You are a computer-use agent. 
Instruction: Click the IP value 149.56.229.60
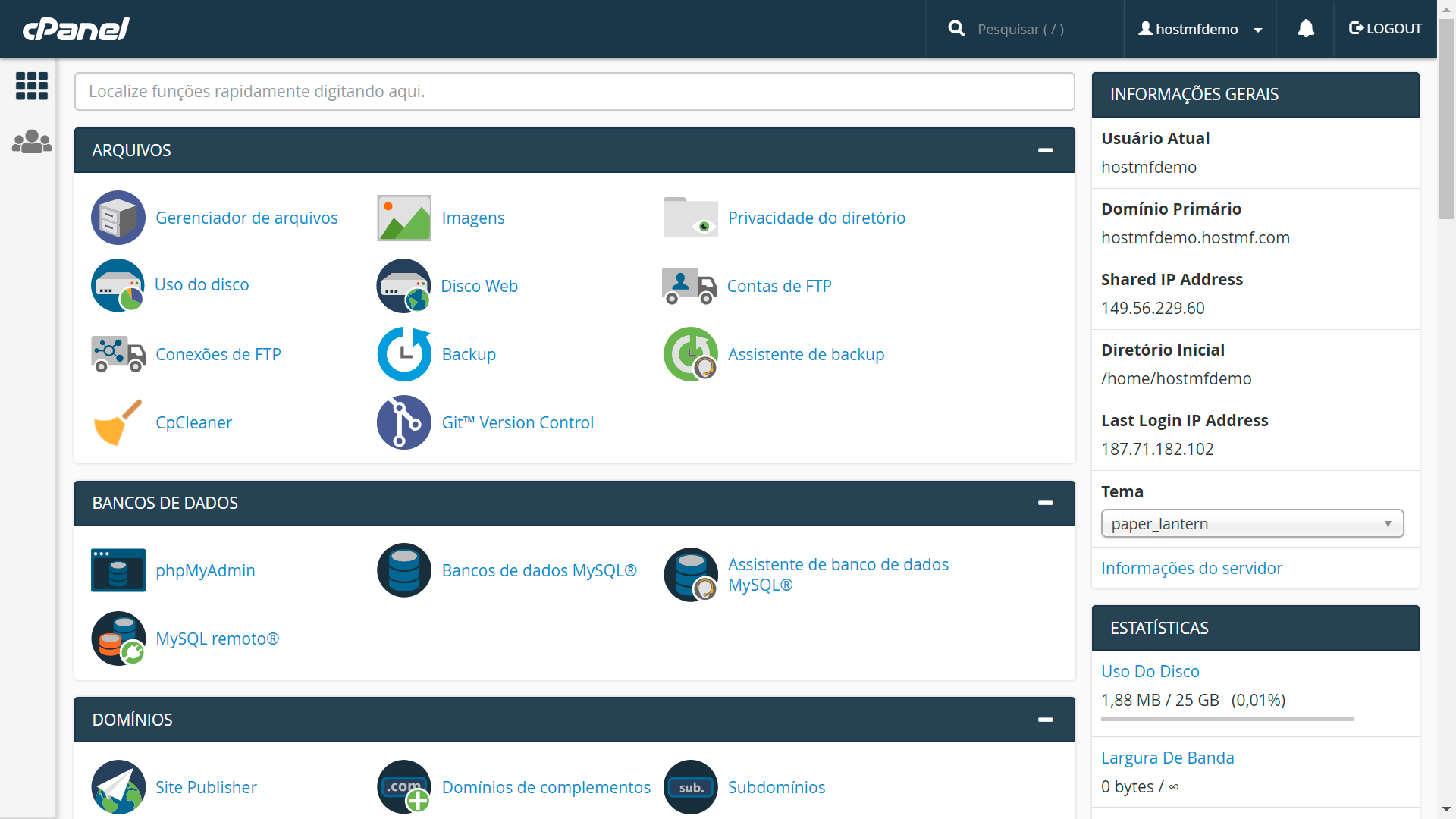coord(1153,308)
